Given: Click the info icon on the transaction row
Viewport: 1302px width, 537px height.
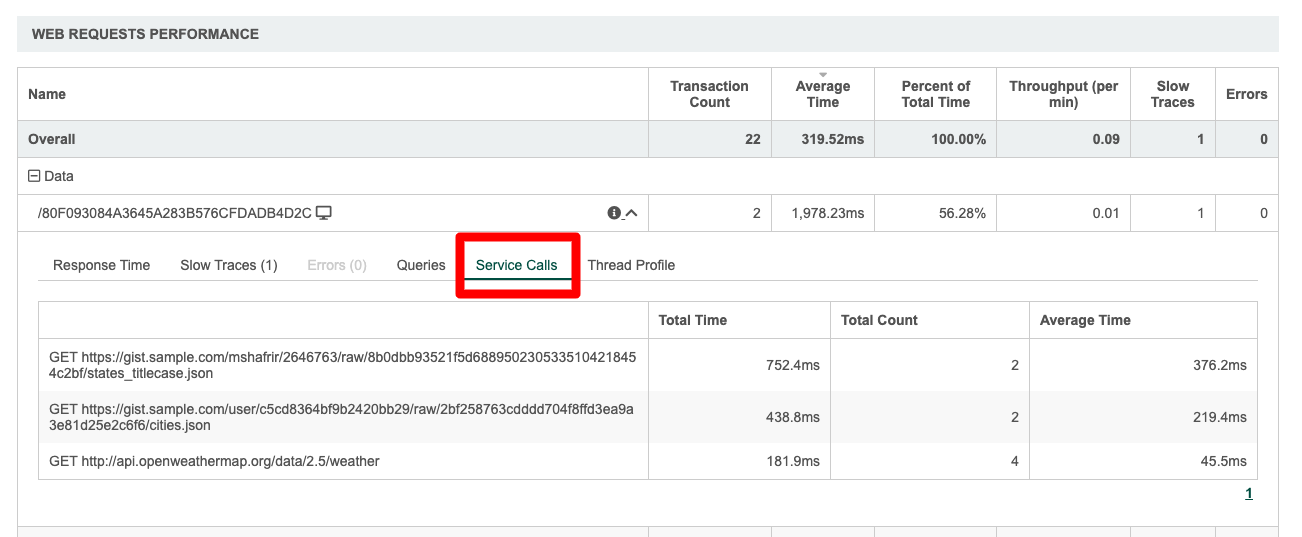Looking at the screenshot, I should 614,213.
